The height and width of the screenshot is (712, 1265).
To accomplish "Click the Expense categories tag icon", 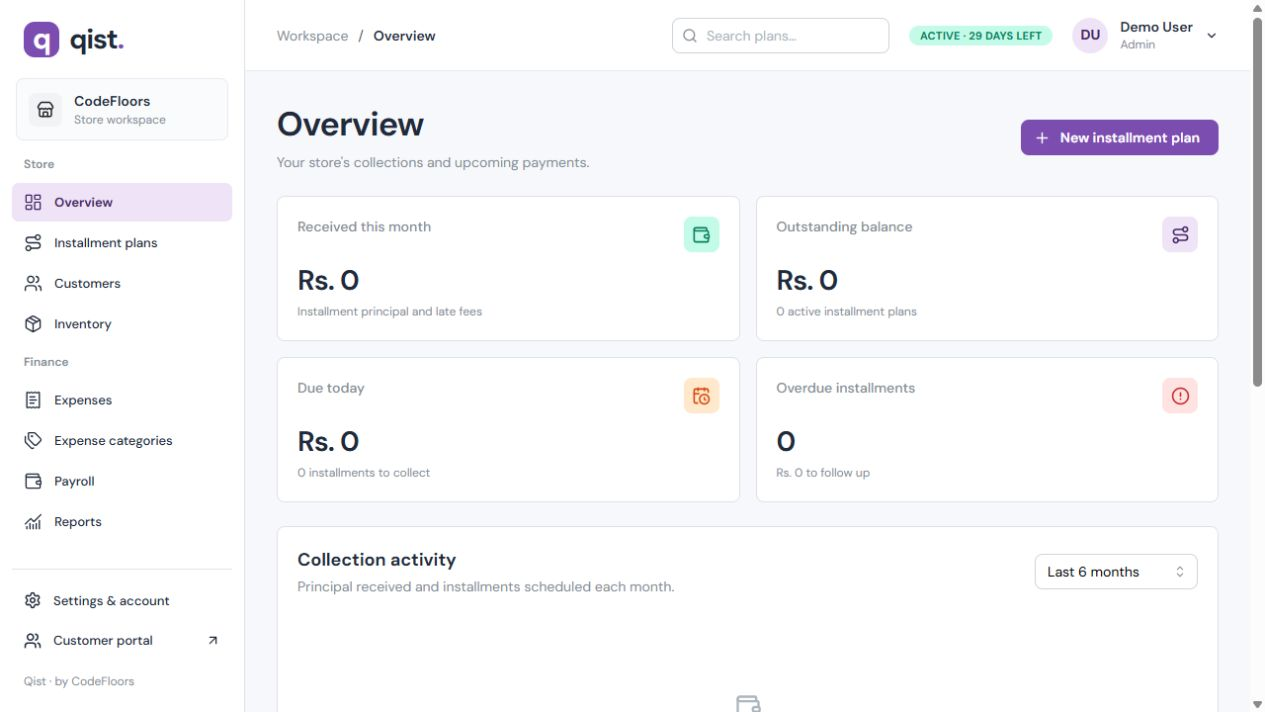I will (33, 440).
